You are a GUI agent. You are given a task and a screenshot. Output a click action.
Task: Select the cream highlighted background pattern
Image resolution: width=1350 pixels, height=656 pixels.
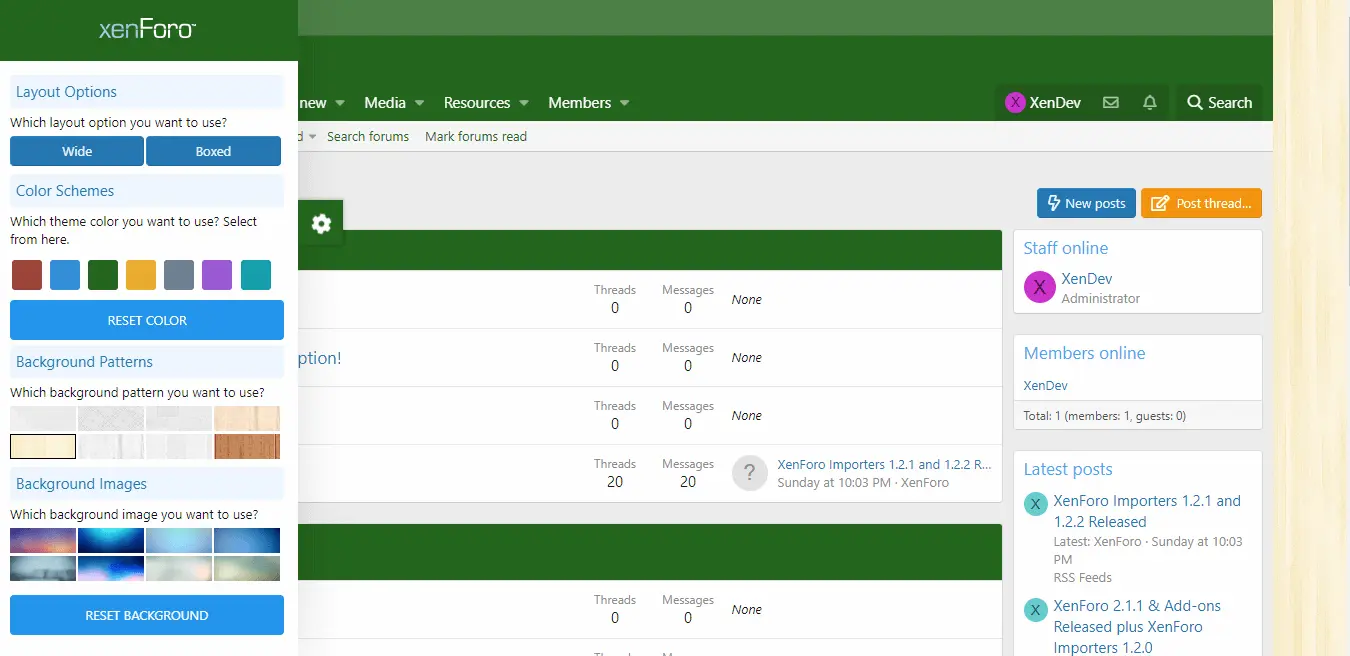[43, 446]
